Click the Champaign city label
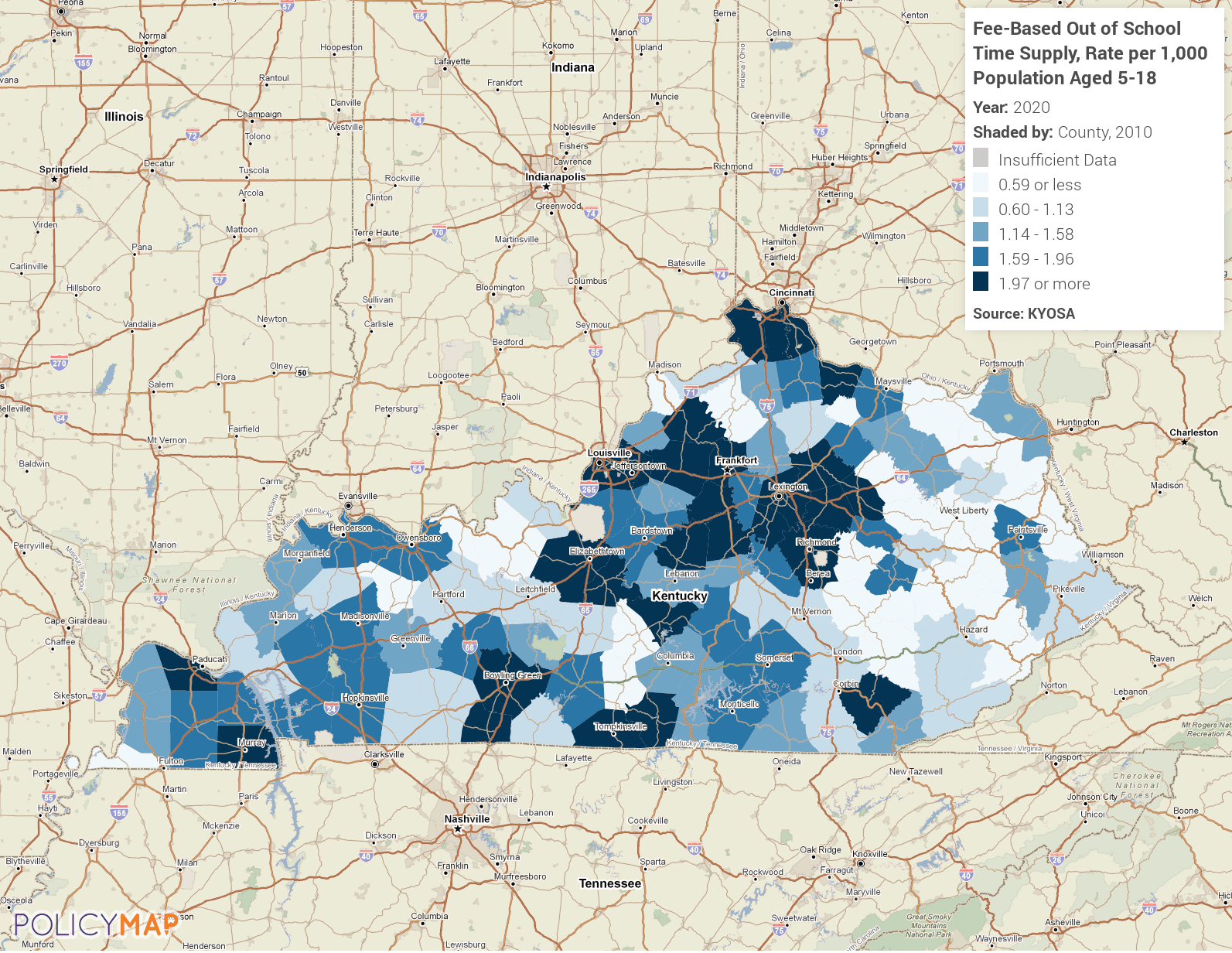This screenshot has height=953, width=1232. point(259,114)
